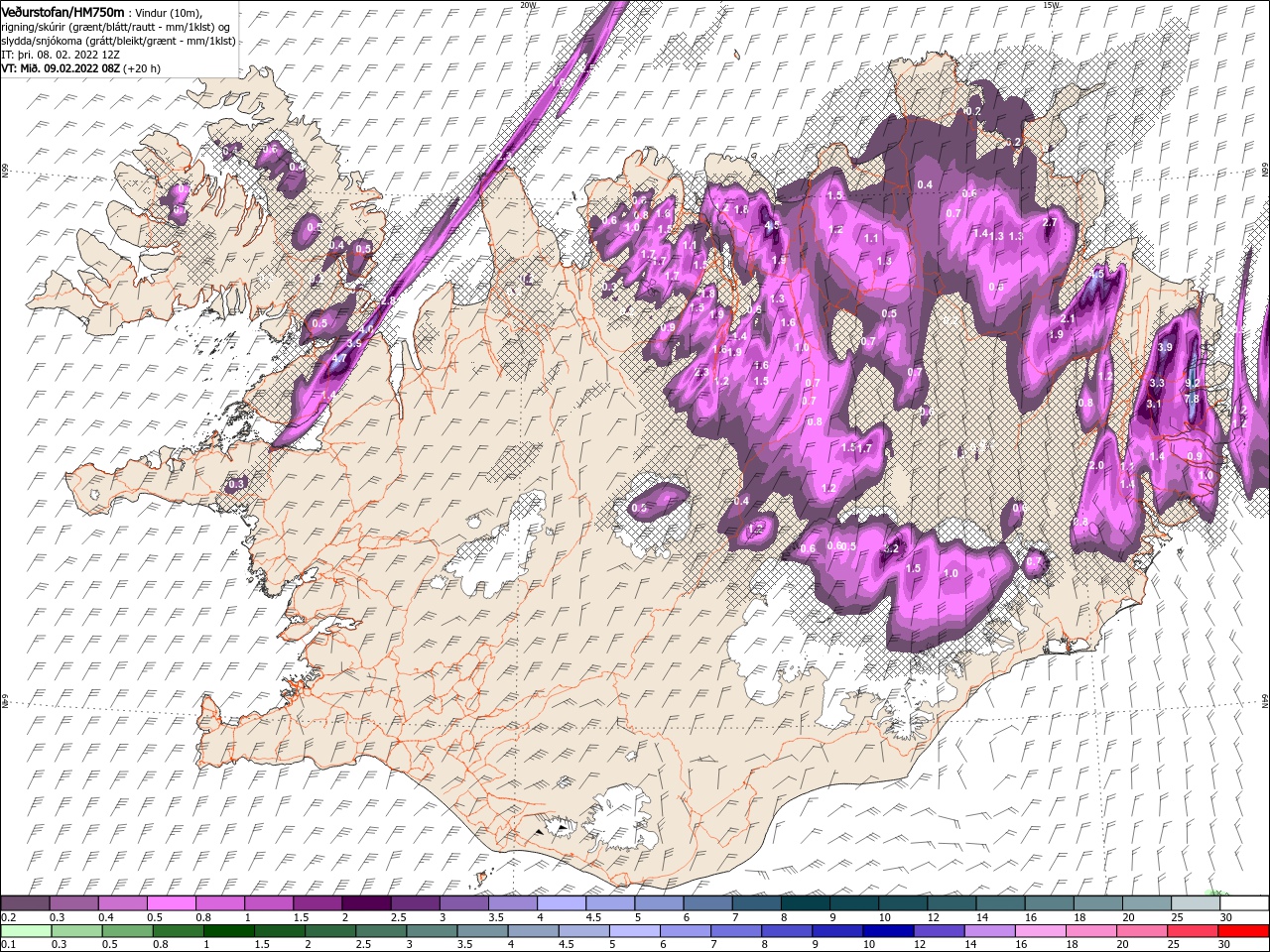This screenshot has height=952, width=1270.
Task: Click the Veðurstofan/HM750m title text
Action: [63, 11]
